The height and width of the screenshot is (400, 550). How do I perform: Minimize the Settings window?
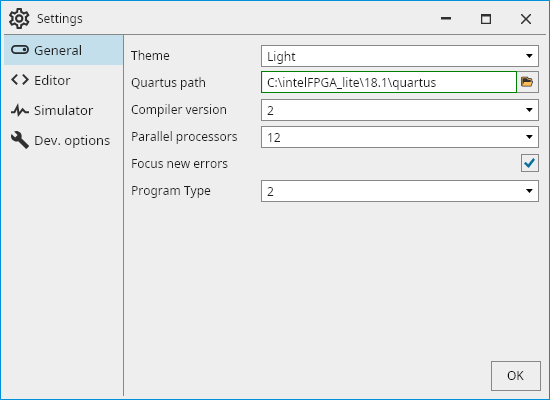pos(446,19)
